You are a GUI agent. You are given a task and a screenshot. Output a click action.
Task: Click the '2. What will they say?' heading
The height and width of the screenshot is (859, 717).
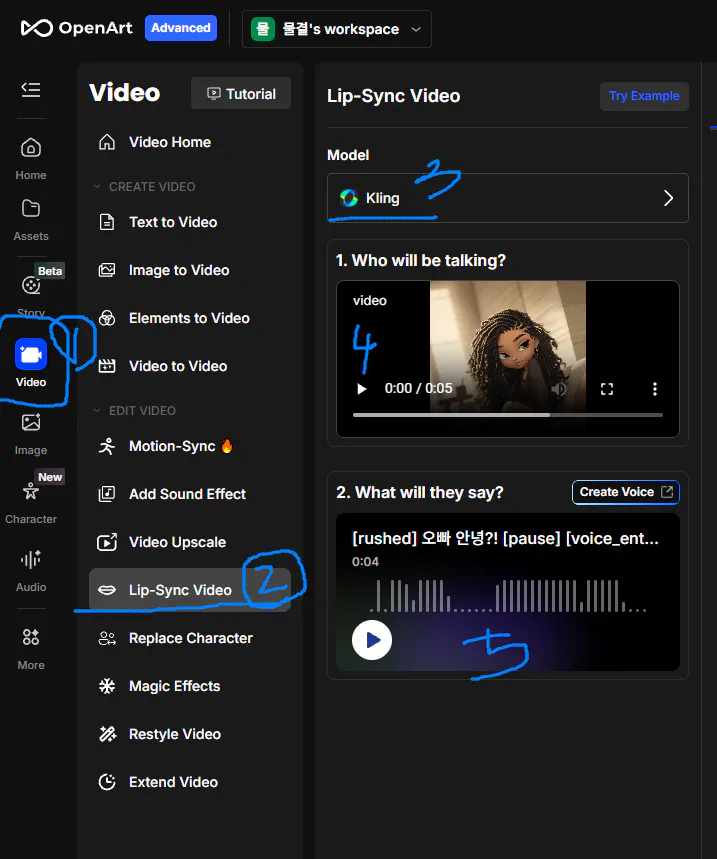[420, 493]
